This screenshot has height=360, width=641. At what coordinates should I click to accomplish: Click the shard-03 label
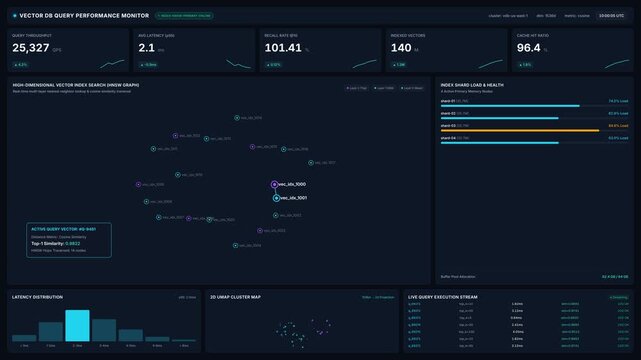click(x=448, y=126)
